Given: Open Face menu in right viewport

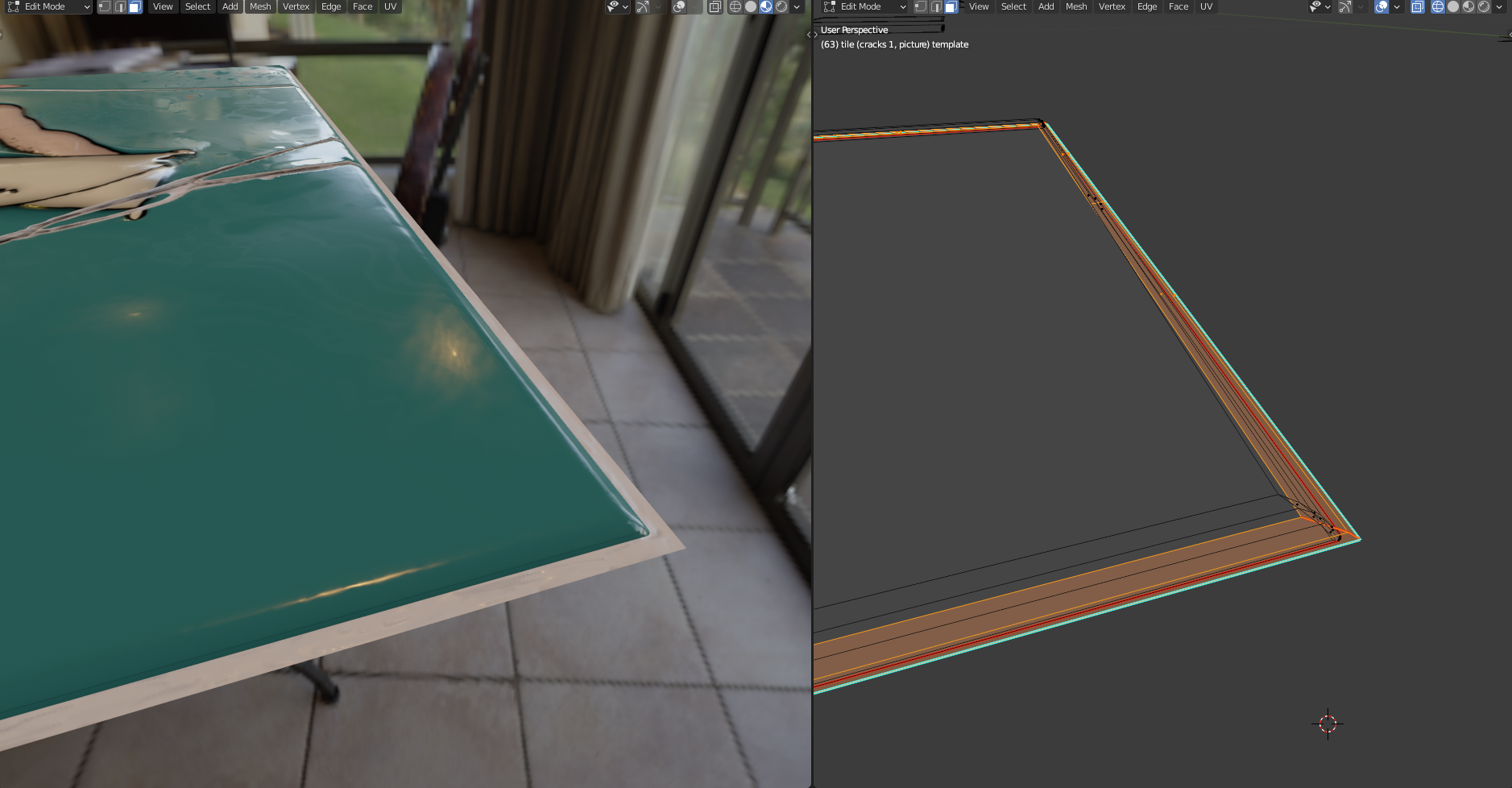Looking at the screenshot, I should pos(1179,6).
